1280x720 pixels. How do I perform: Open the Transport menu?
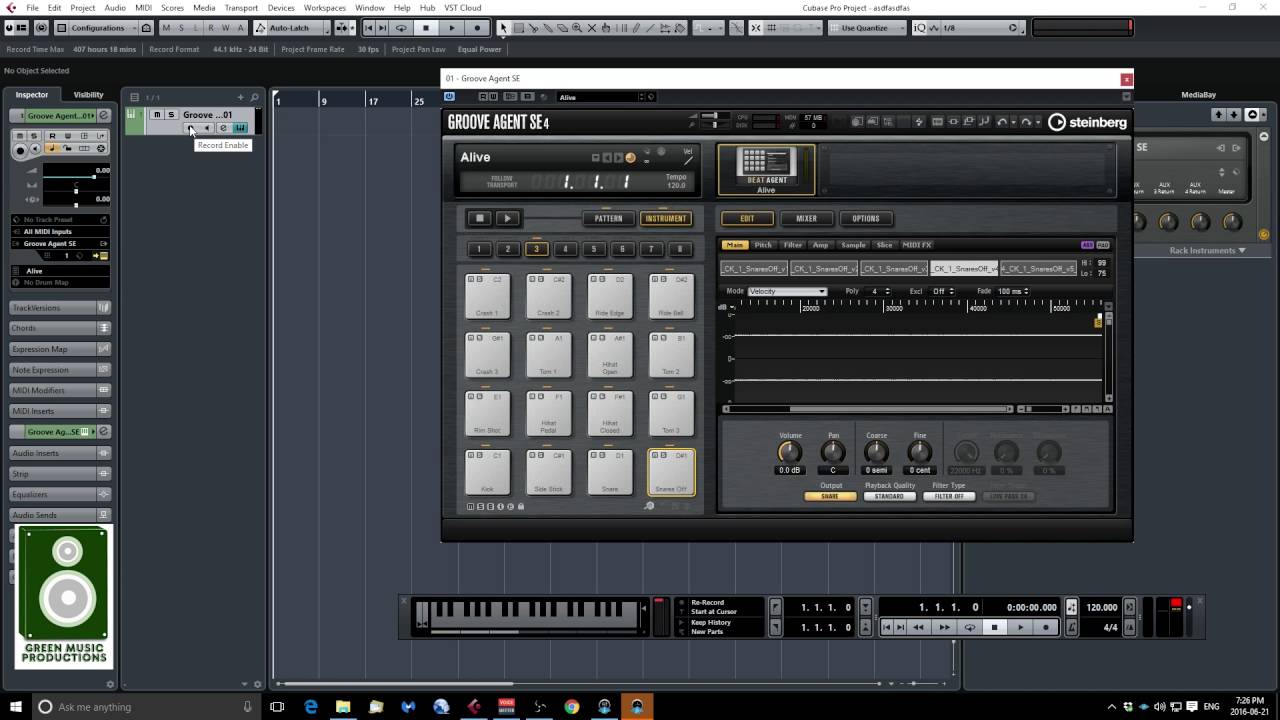[x=241, y=8]
